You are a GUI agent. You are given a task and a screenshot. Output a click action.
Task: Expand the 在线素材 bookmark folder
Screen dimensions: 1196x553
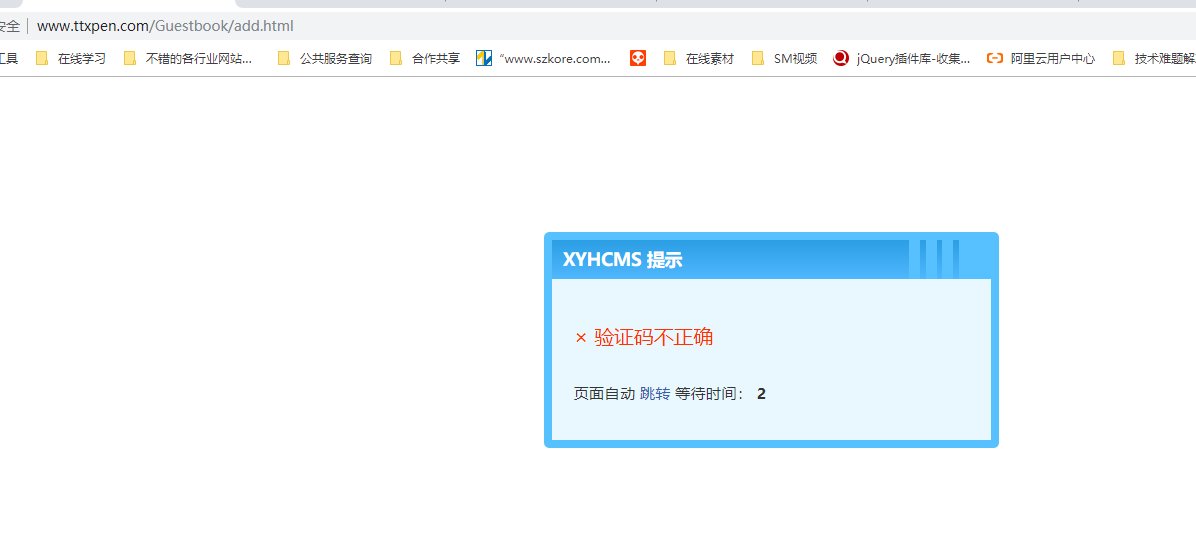[699, 59]
